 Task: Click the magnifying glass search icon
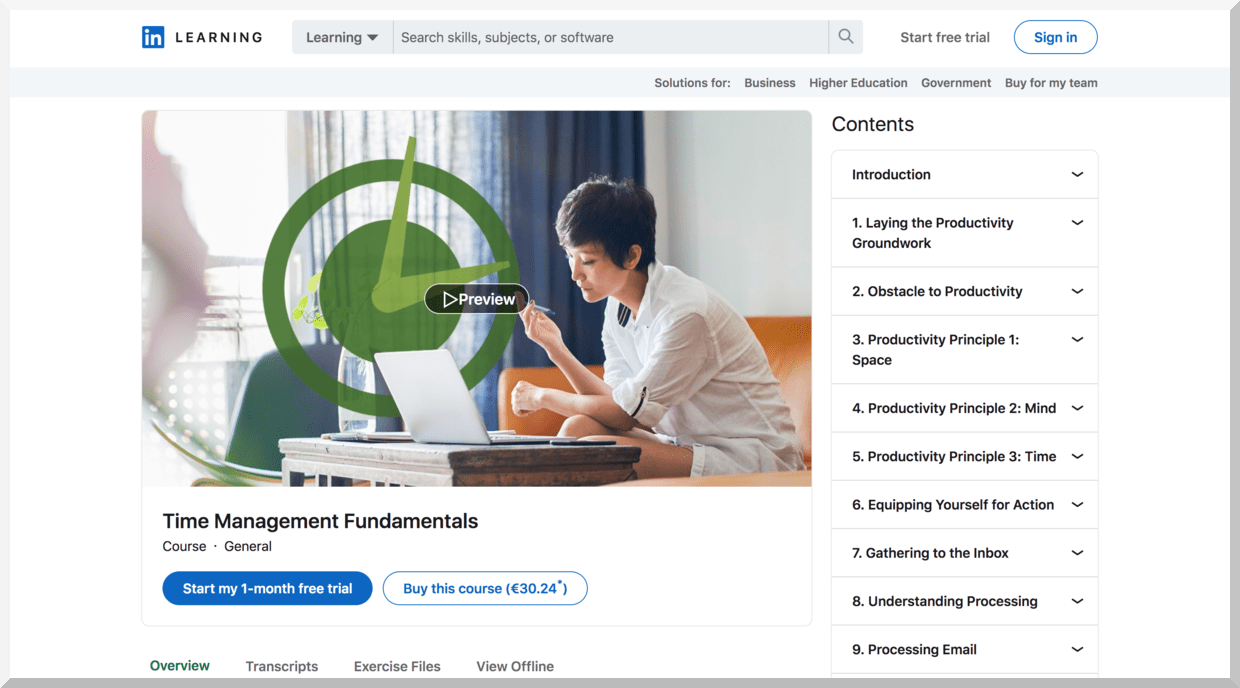point(846,37)
